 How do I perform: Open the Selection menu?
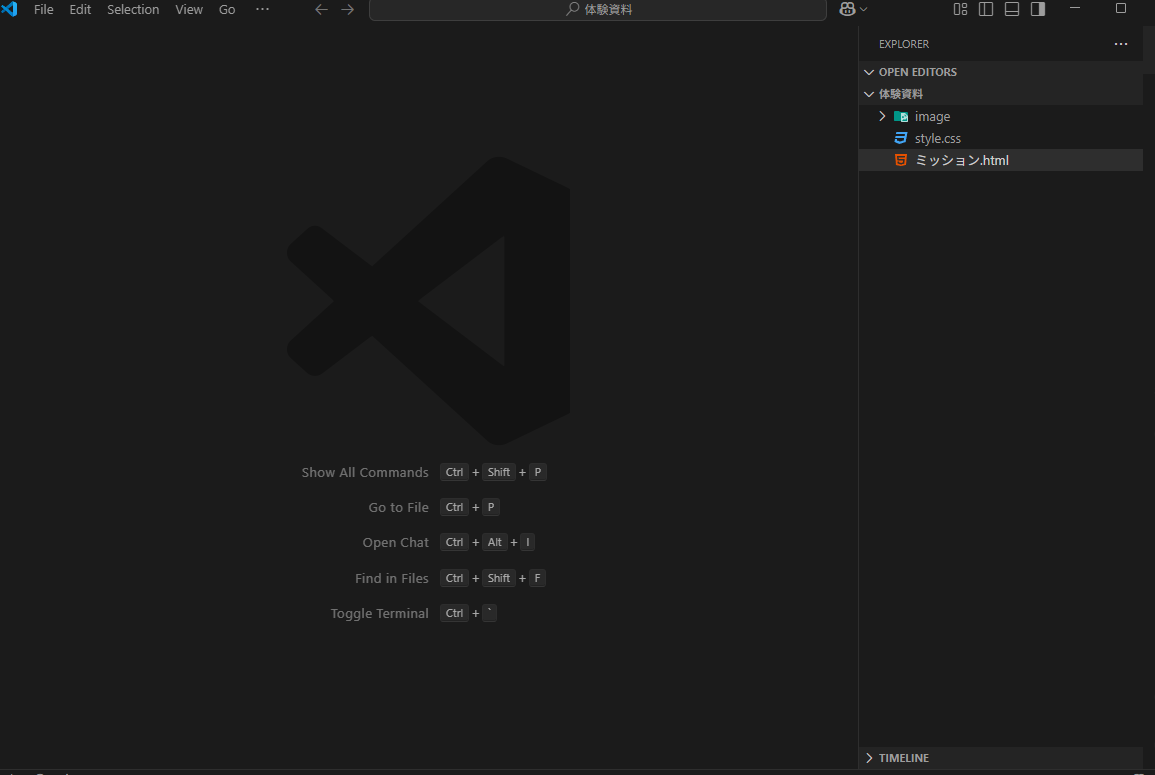tap(133, 10)
